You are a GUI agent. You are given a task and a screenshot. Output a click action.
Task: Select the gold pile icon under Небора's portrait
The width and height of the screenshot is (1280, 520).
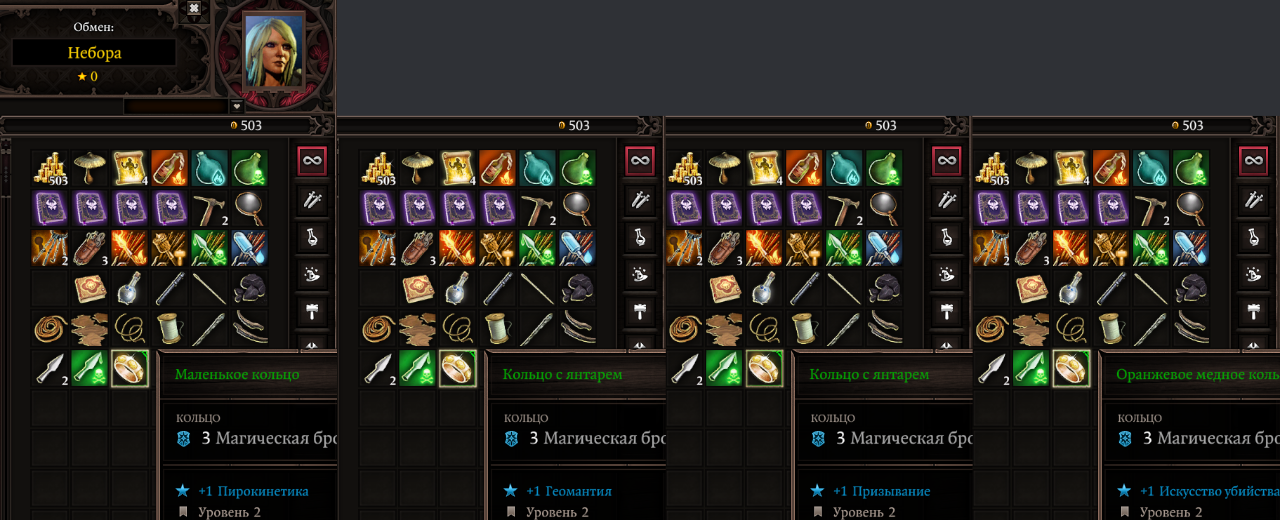(x=49, y=167)
